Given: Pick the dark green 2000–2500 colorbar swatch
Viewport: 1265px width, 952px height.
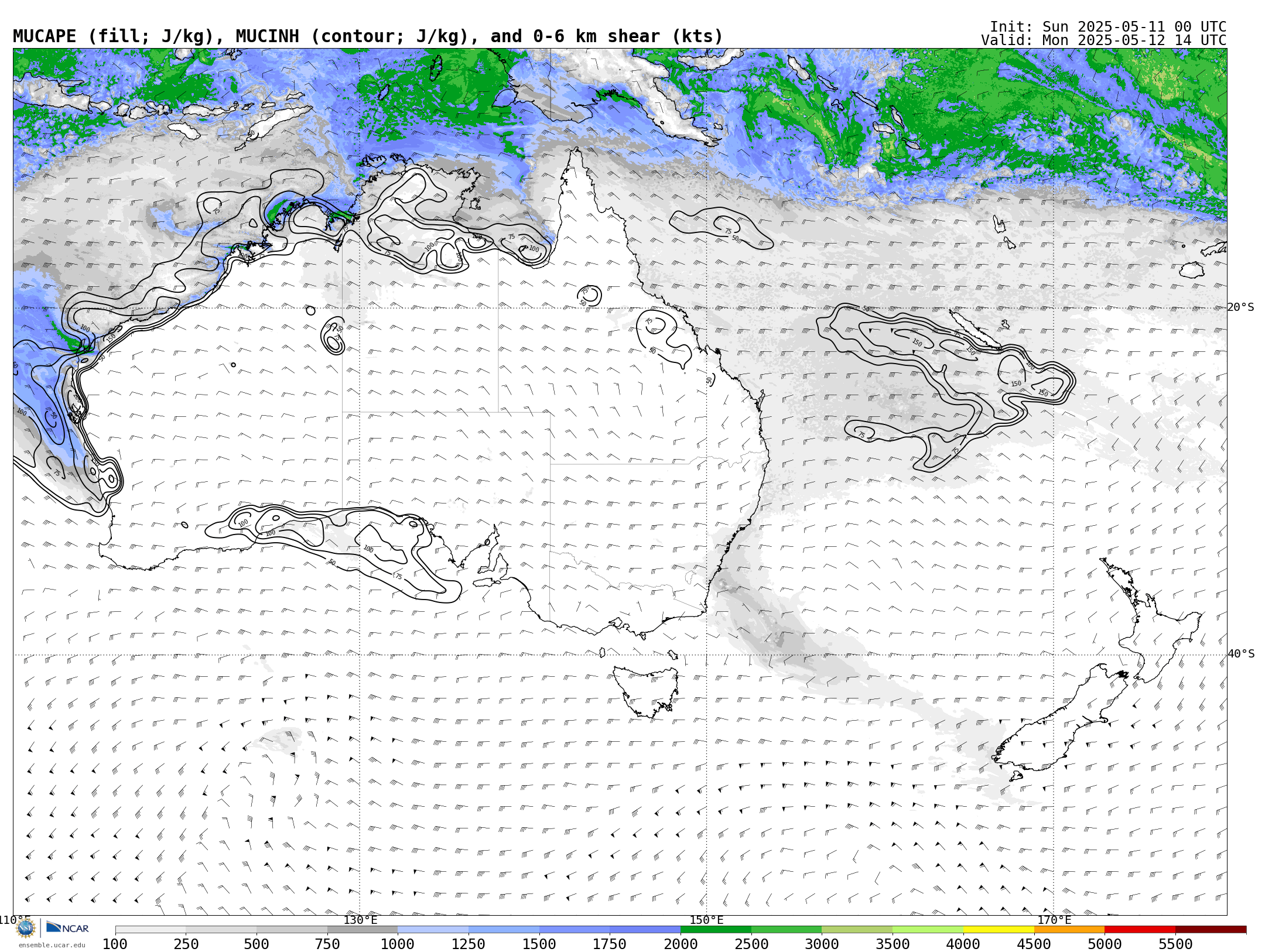Looking at the screenshot, I should pyautogui.click(x=716, y=930).
